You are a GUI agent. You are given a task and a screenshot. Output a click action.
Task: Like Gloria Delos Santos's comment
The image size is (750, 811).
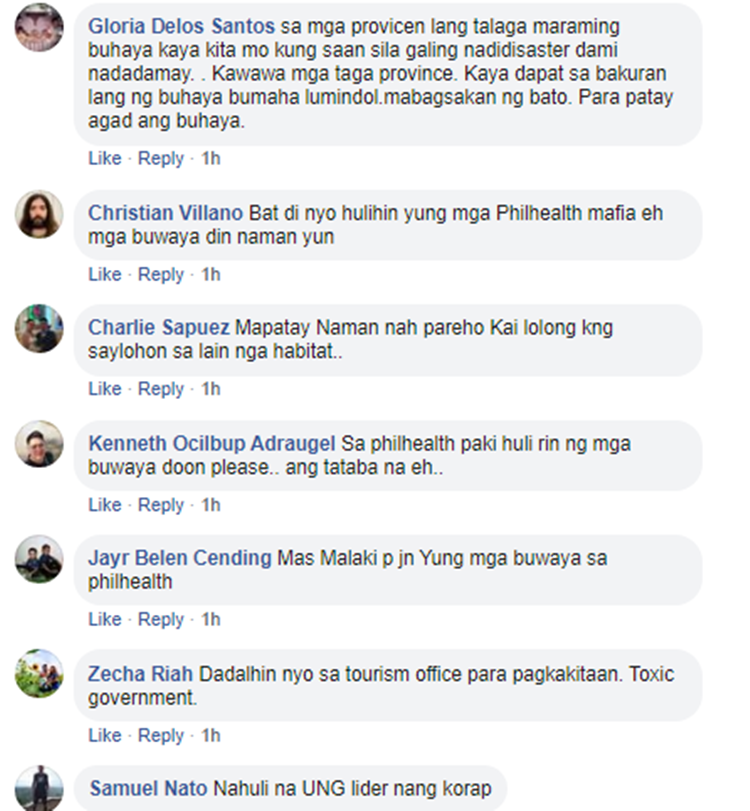pos(105,158)
